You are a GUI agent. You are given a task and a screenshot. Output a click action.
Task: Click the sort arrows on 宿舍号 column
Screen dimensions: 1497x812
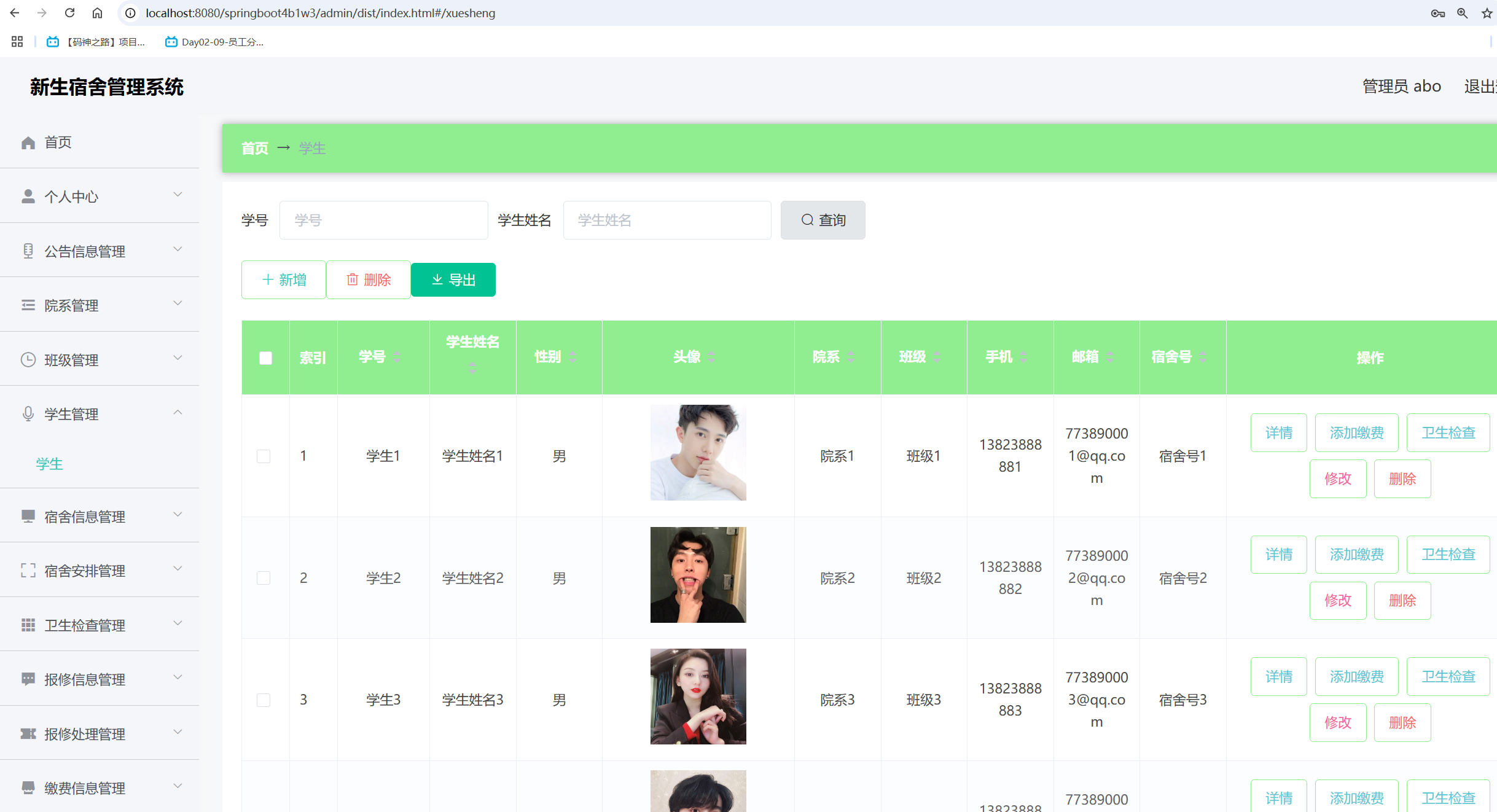[x=1203, y=357]
